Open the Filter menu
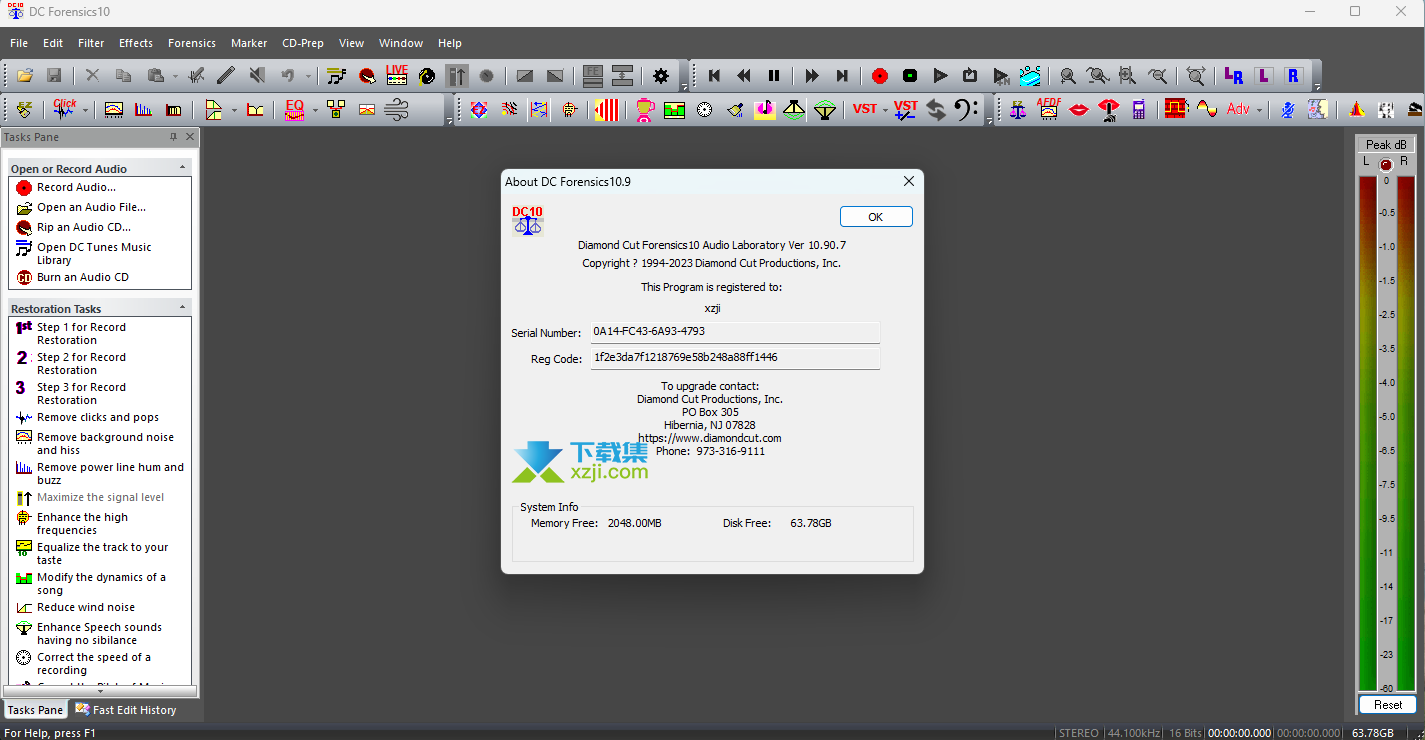The image size is (1425, 740). pos(91,43)
